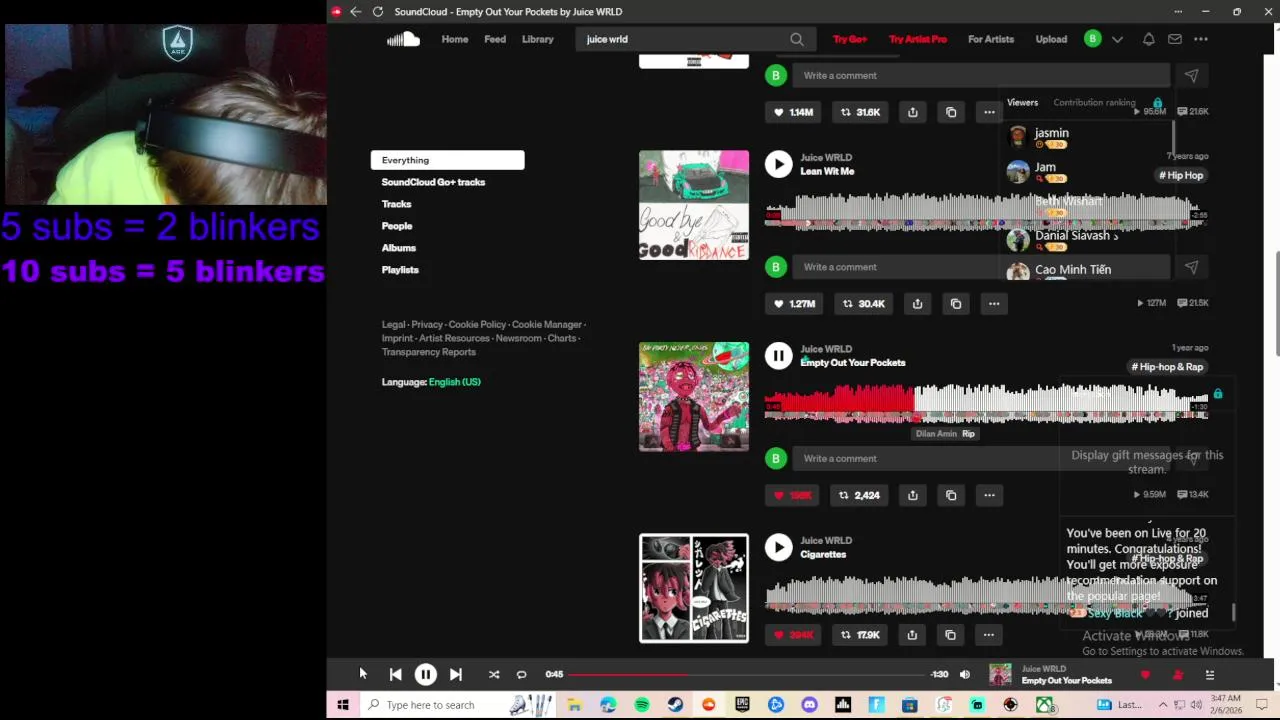Seek in Empty Out Your Pockets waveform
This screenshot has height=720, width=1280.
pos(986,403)
